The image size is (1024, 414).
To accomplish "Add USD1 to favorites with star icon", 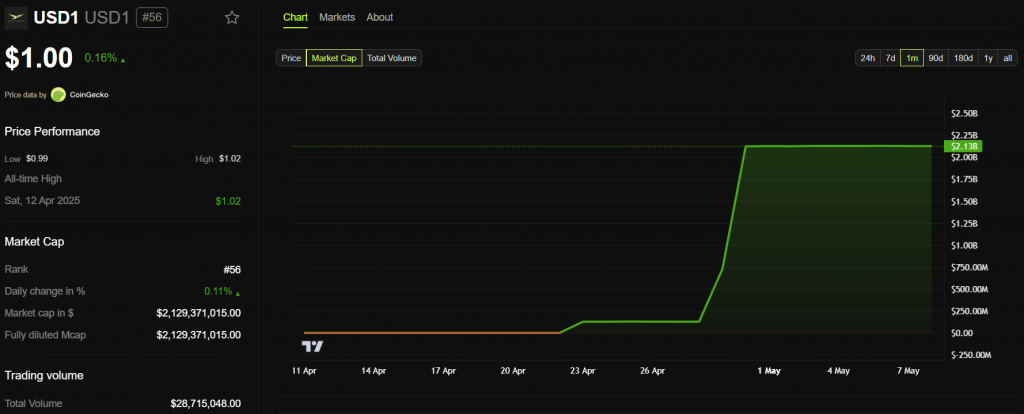I will [232, 18].
